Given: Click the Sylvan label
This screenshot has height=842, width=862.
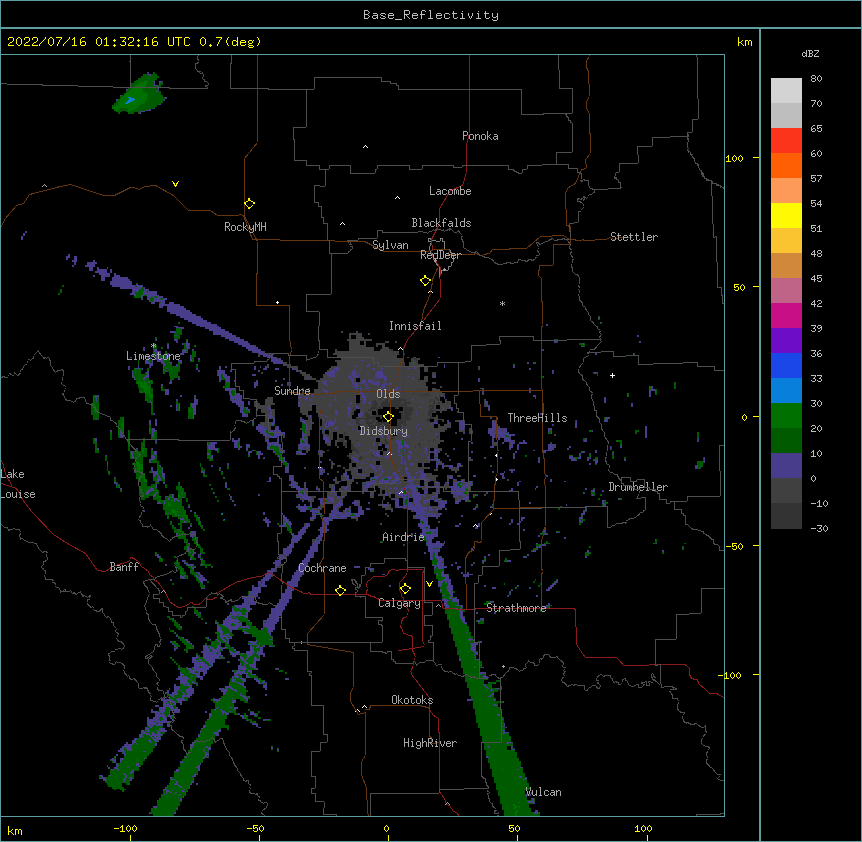Looking at the screenshot, I should coord(390,245).
